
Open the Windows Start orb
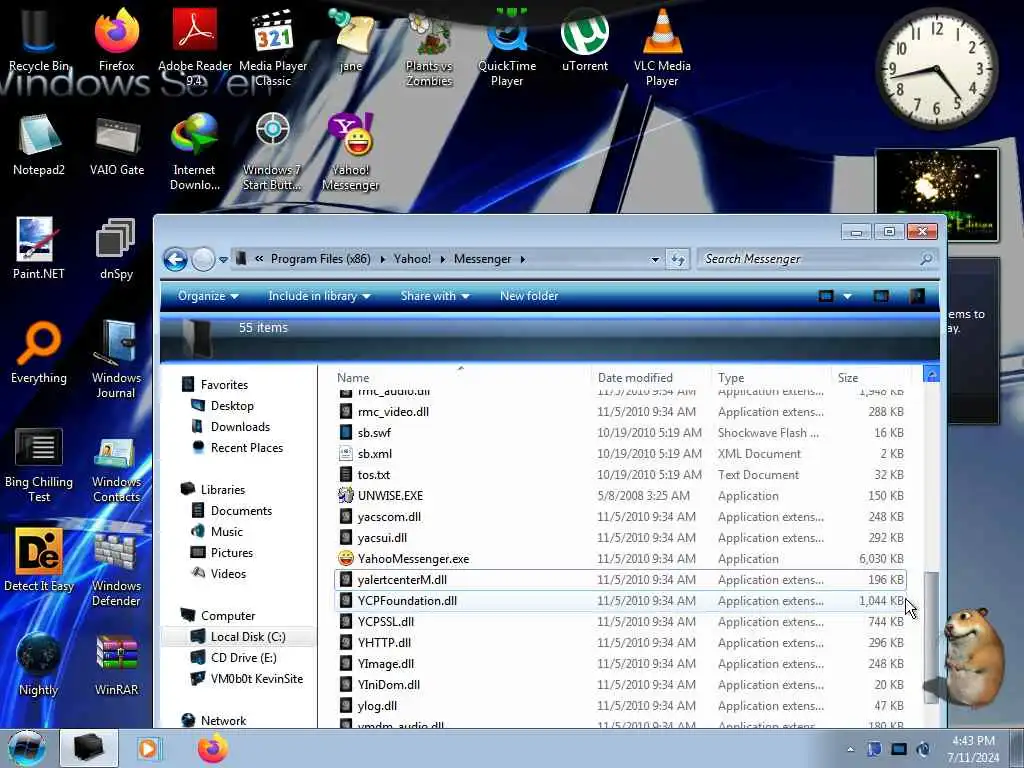[26, 748]
